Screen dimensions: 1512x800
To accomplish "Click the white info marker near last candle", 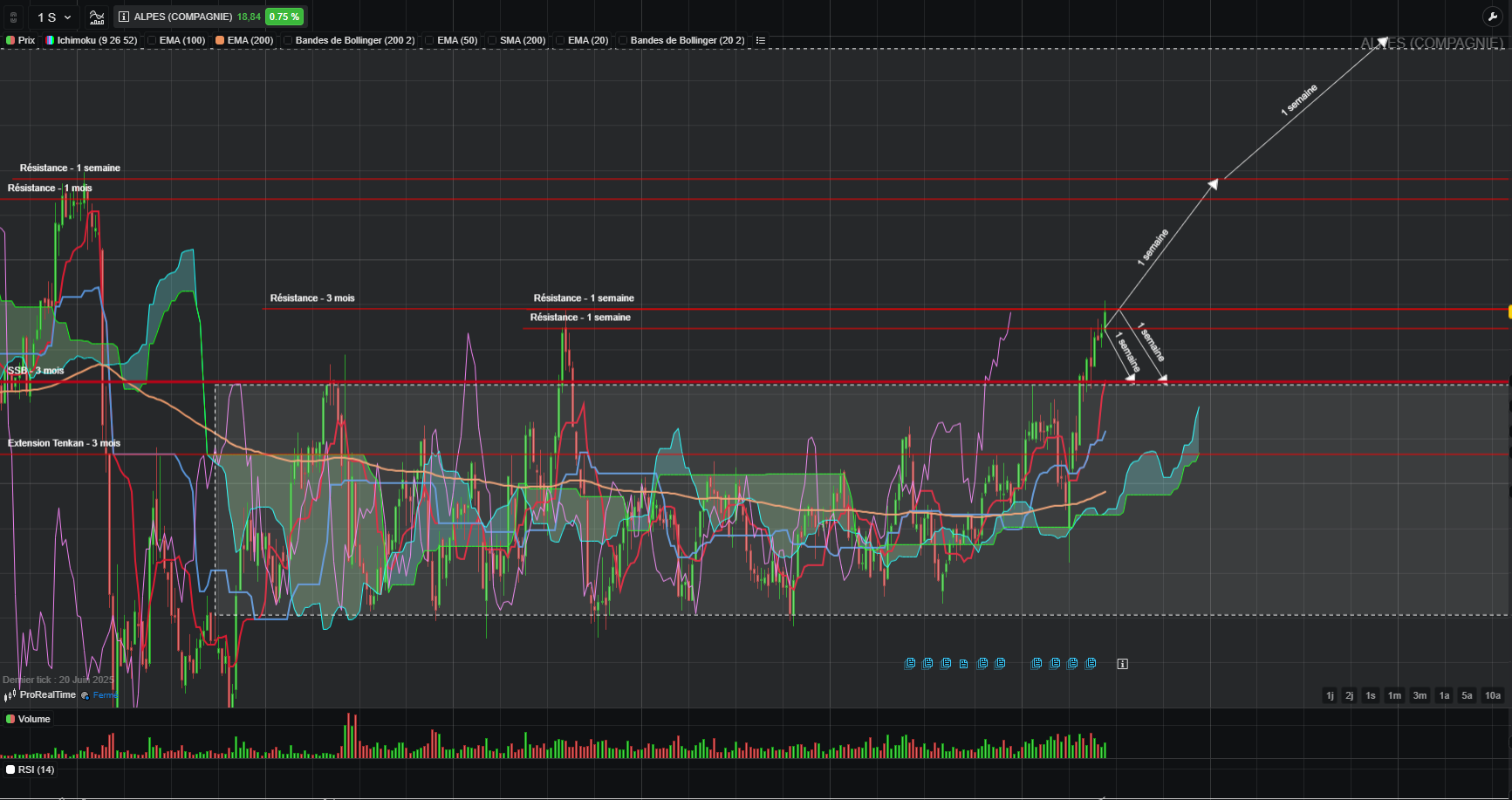I will 1123,664.
